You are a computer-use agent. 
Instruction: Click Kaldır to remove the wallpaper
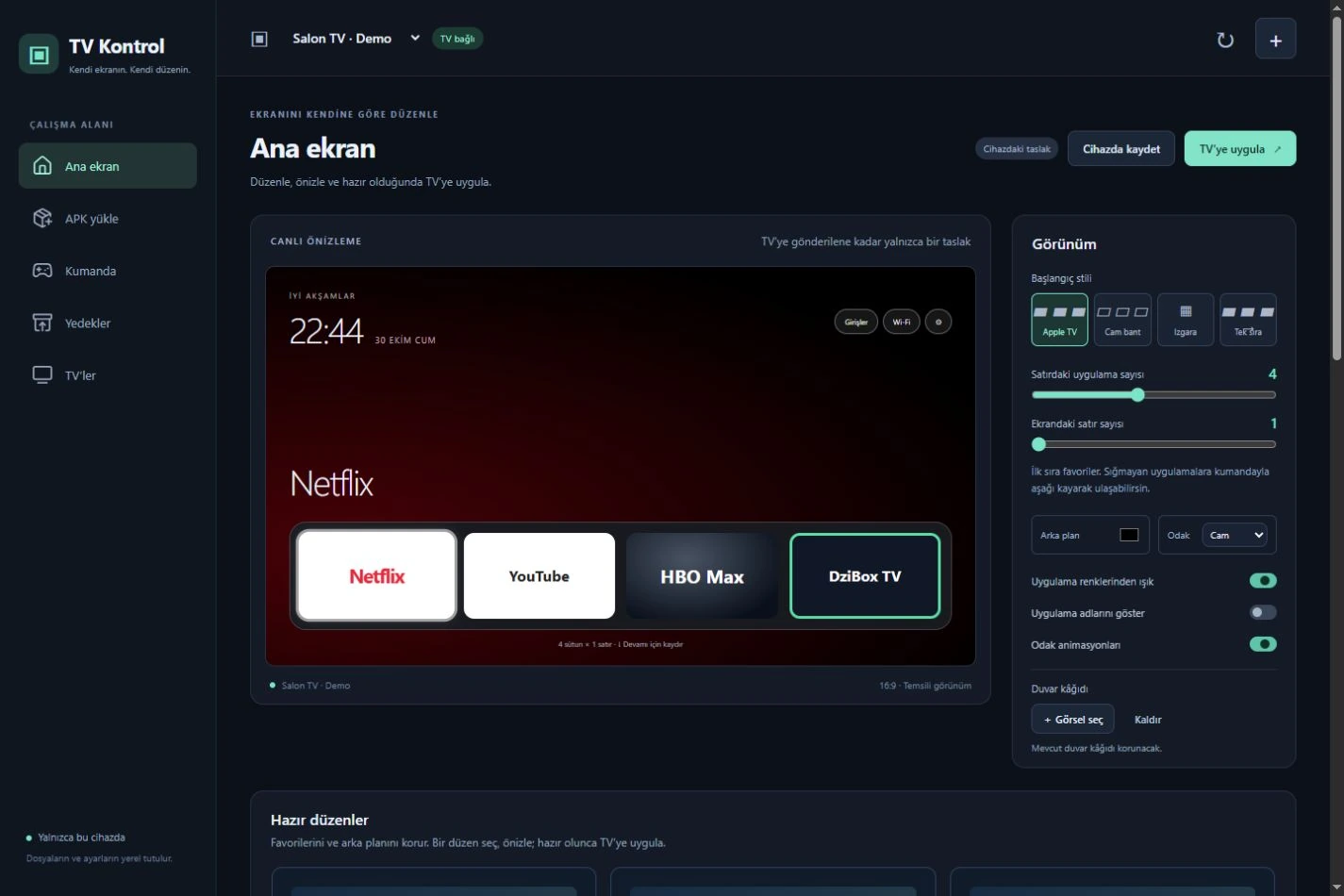1147,720
